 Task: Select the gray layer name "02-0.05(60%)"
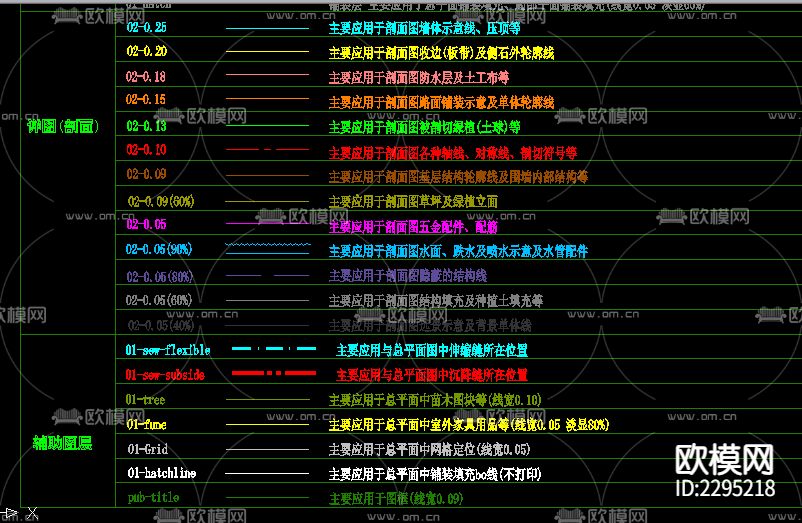click(159, 300)
